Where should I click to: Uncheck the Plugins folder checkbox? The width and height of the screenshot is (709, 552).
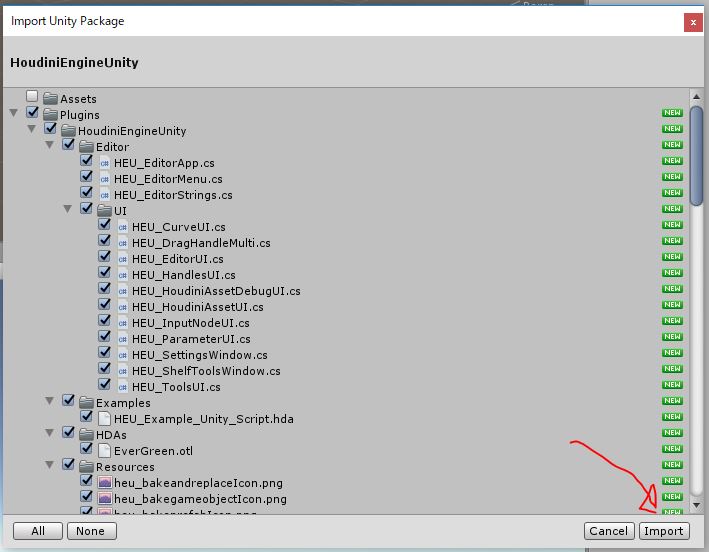tap(32, 112)
